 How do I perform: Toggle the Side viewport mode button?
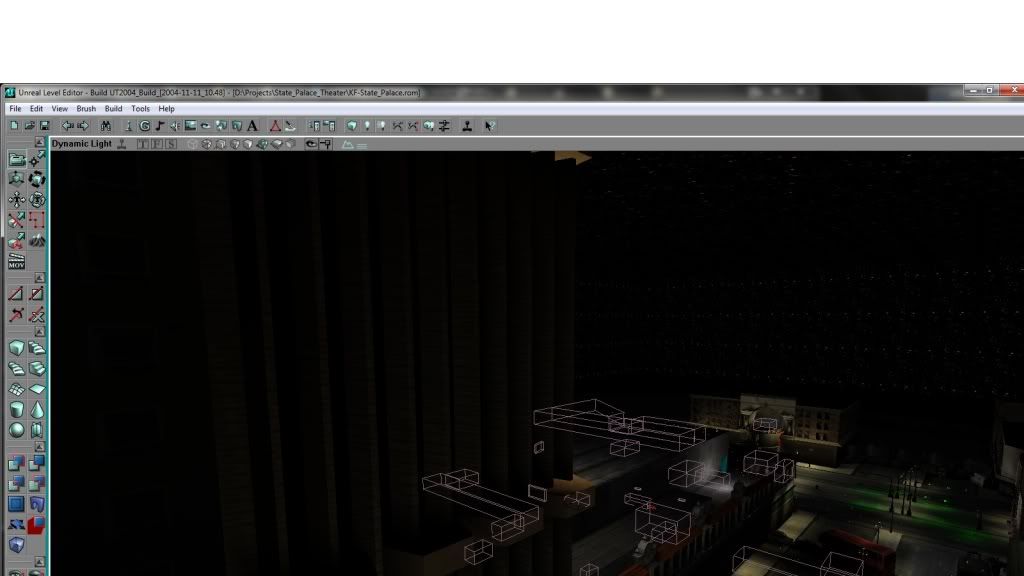171,144
